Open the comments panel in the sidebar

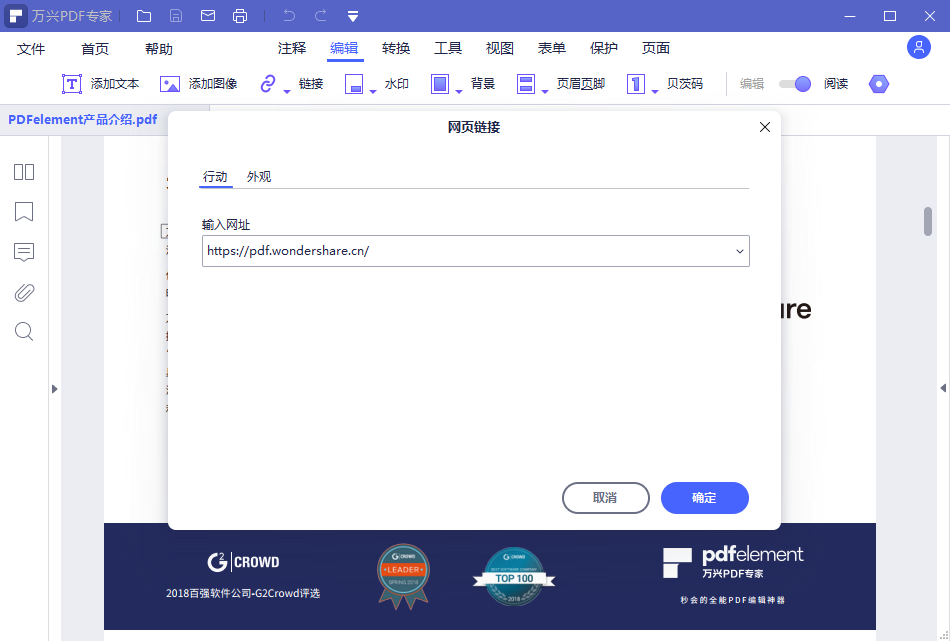pos(23,252)
